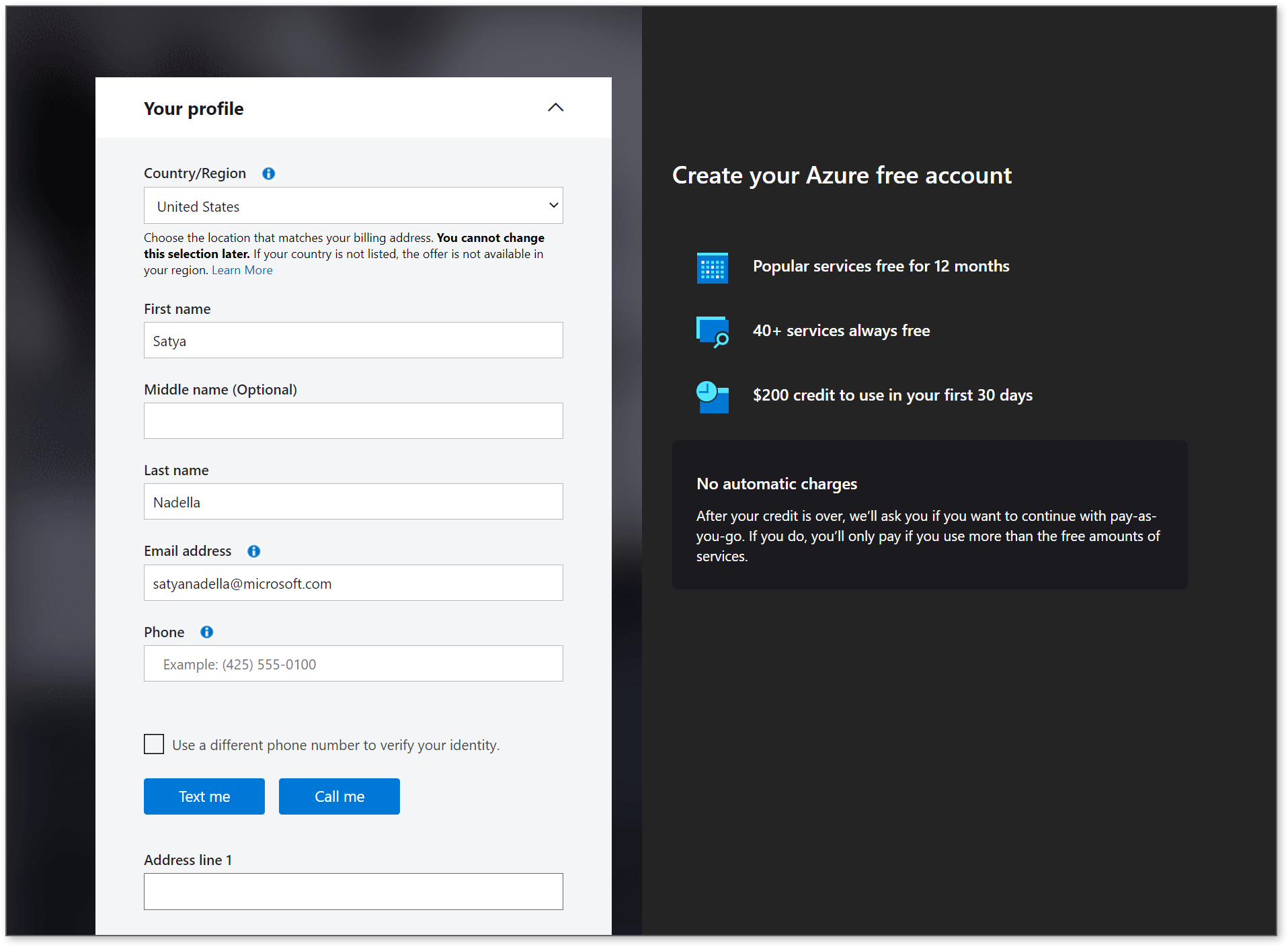This screenshot has width=1288, height=947.
Task: Click the 40+ services always free text
Action: [842, 331]
